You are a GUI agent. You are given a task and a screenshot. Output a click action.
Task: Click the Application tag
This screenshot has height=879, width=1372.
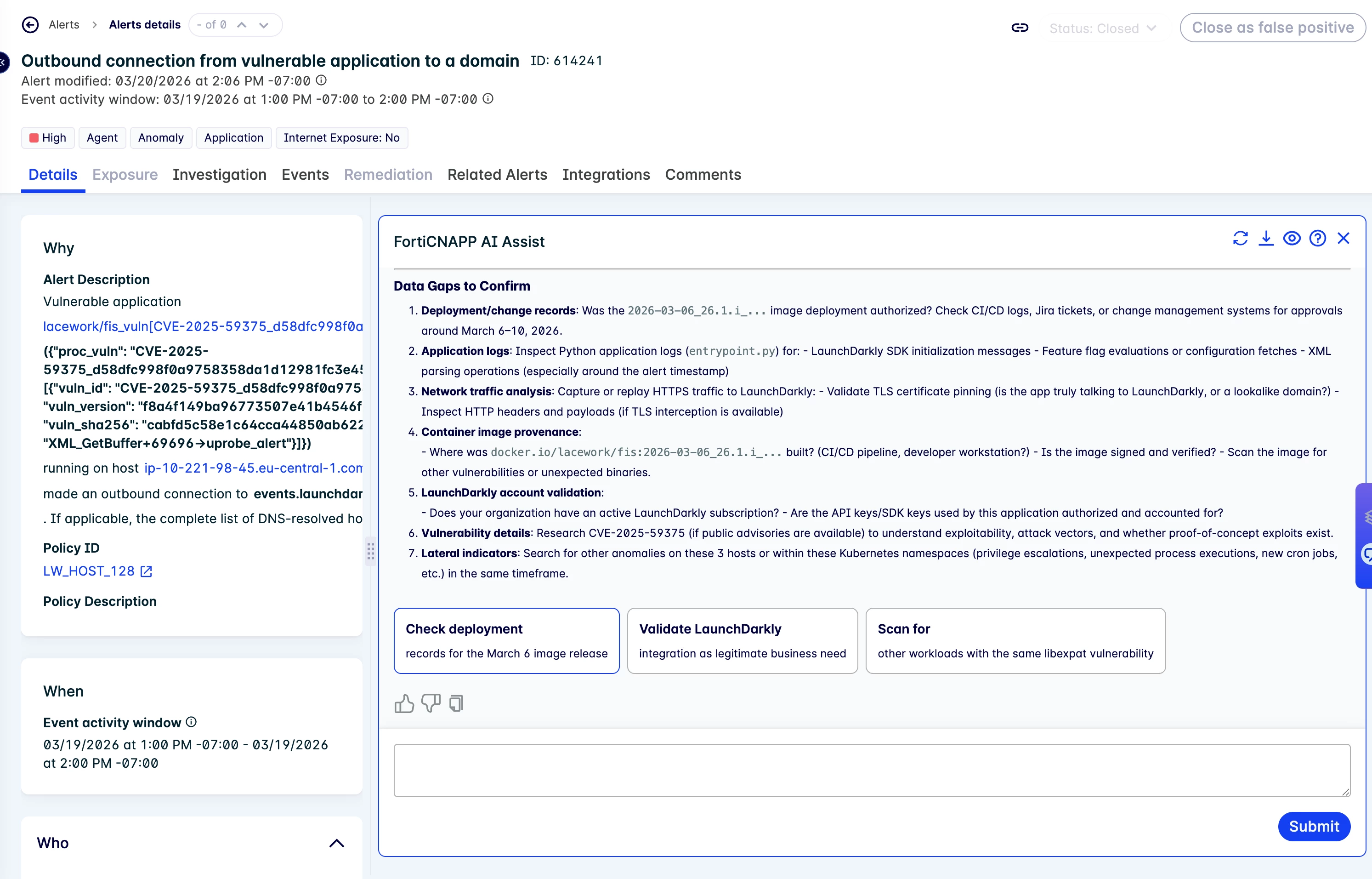coord(234,137)
